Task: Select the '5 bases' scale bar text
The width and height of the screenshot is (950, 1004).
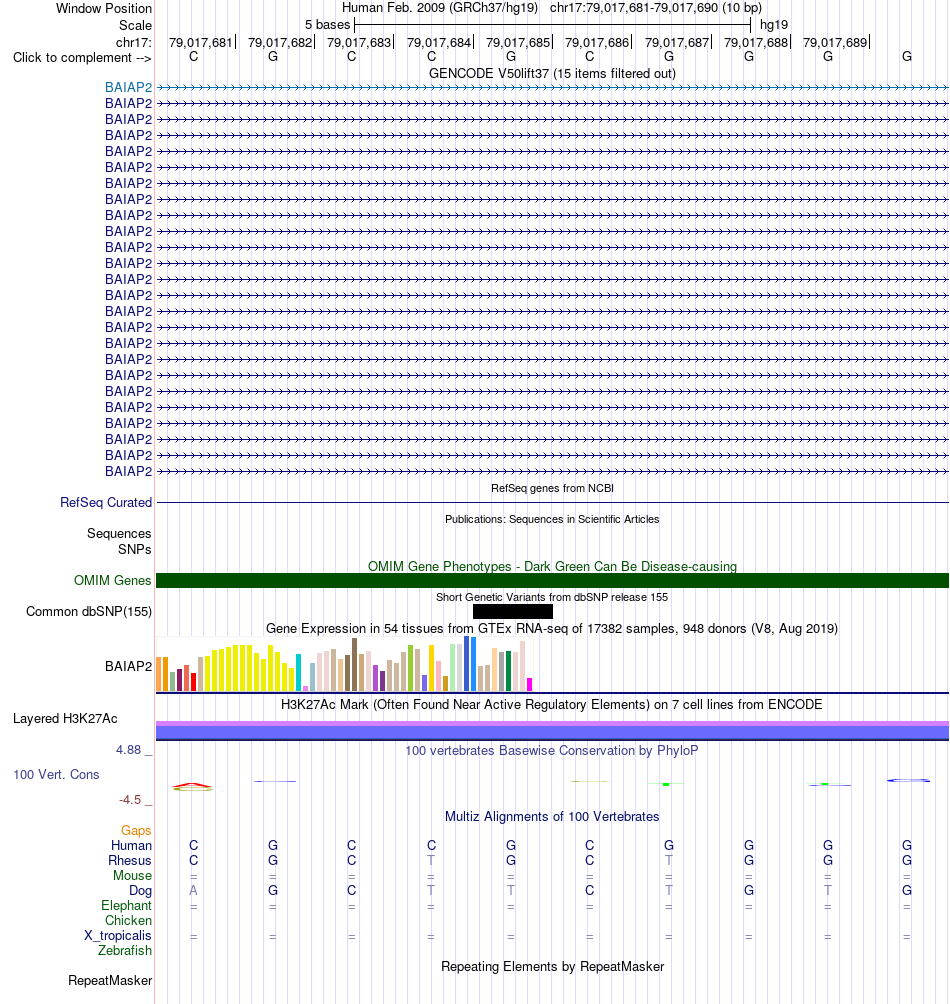Action: click(x=327, y=25)
